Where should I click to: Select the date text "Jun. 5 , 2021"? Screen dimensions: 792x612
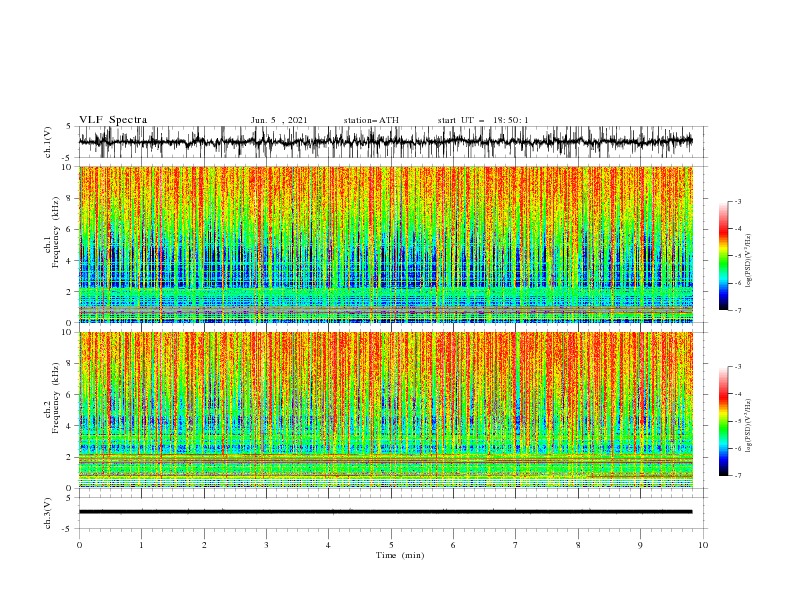(279, 120)
